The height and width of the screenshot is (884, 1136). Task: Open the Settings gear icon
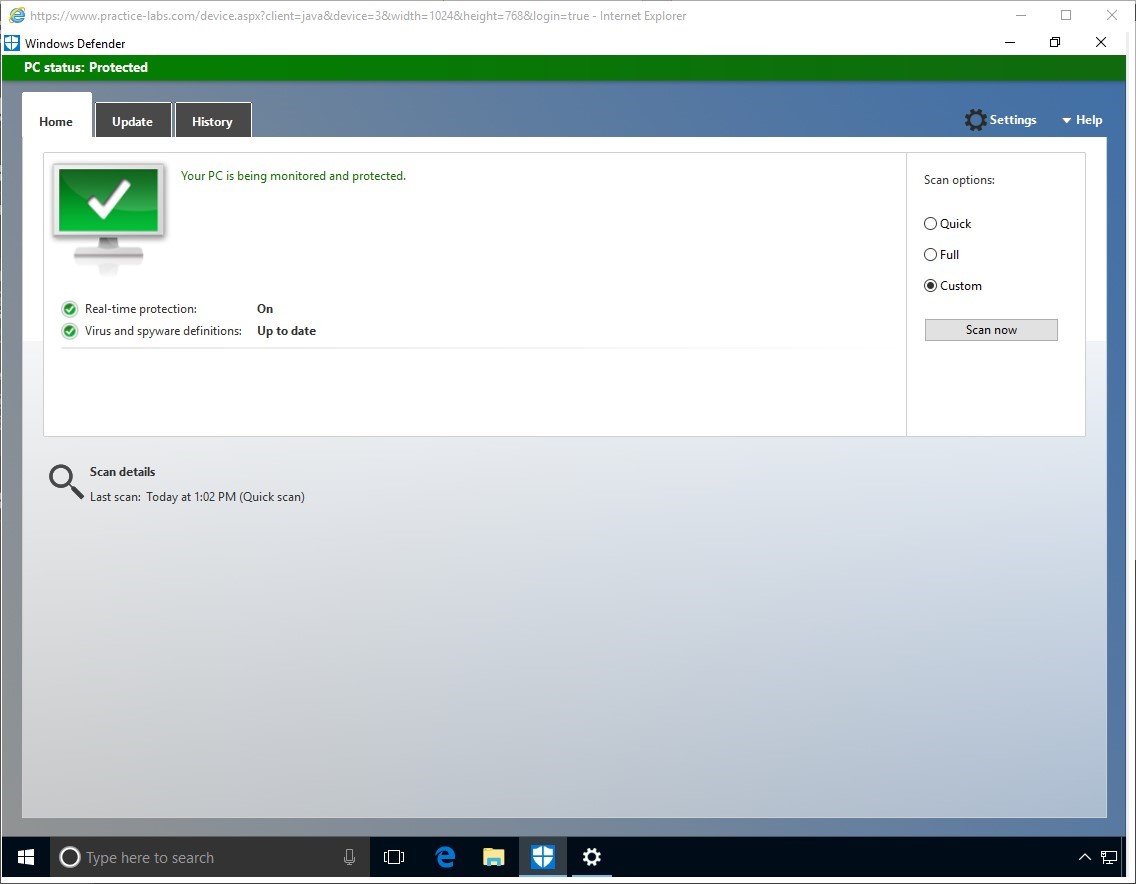(x=975, y=120)
